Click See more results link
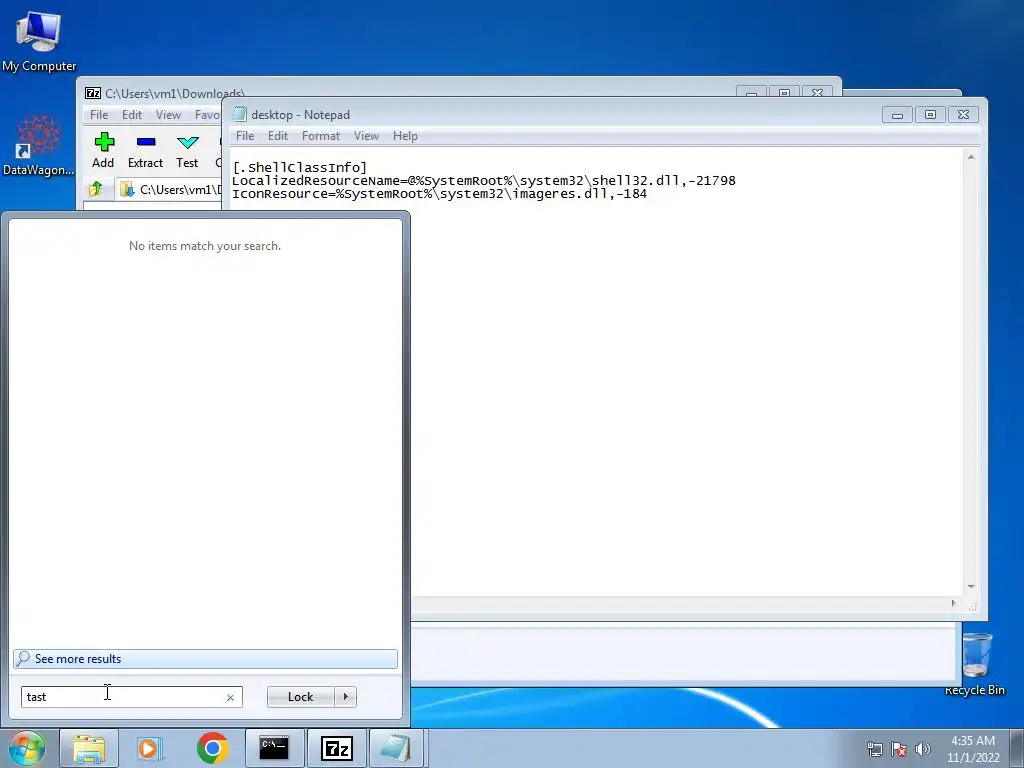The height and width of the screenshot is (768, 1024). coord(205,659)
